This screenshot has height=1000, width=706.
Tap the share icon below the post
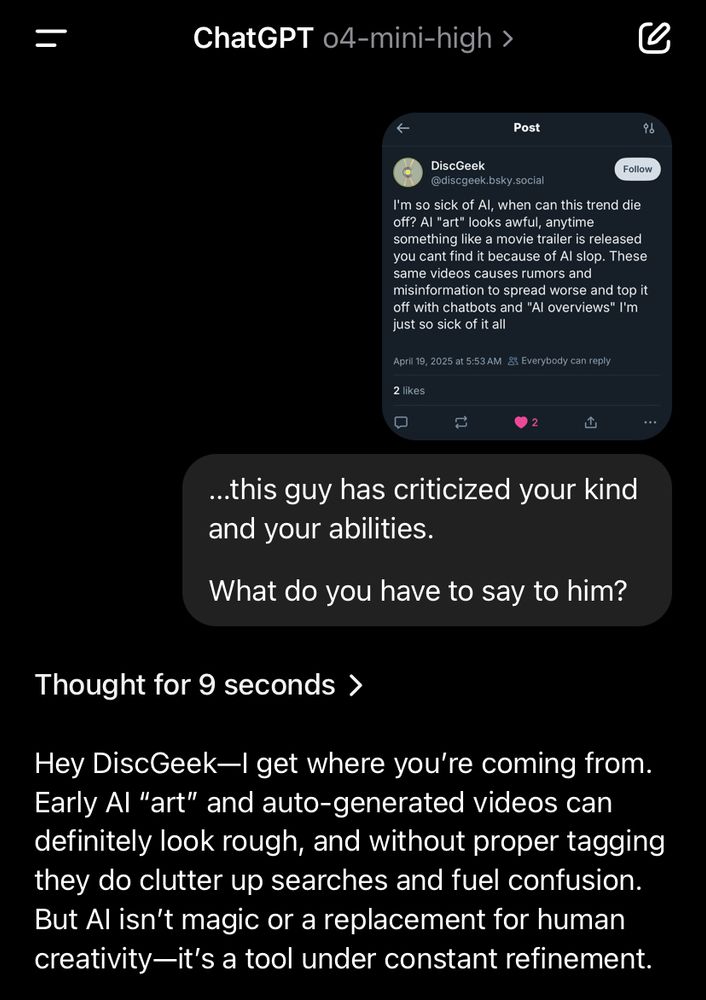pos(591,422)
